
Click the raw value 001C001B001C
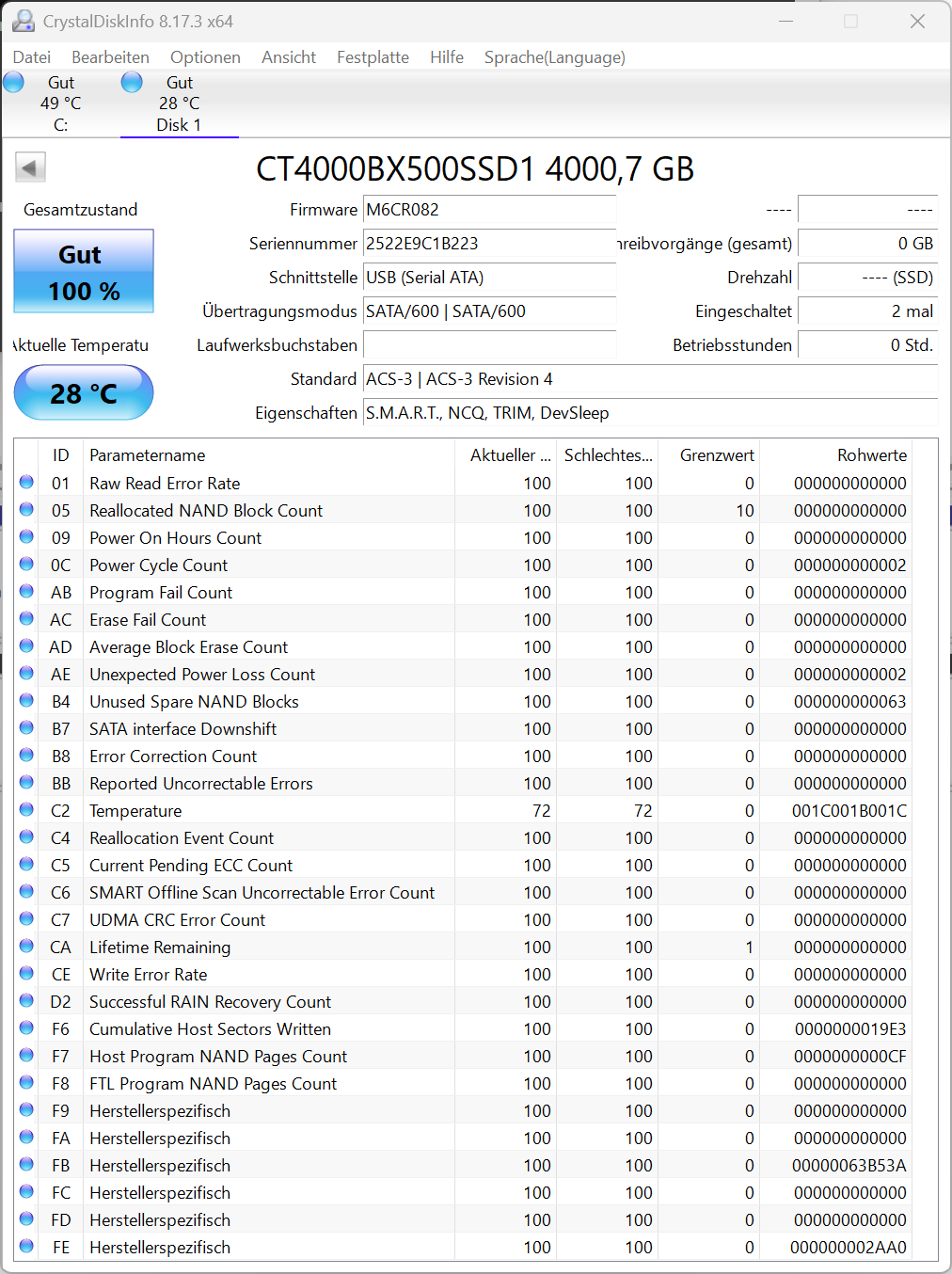849,810
